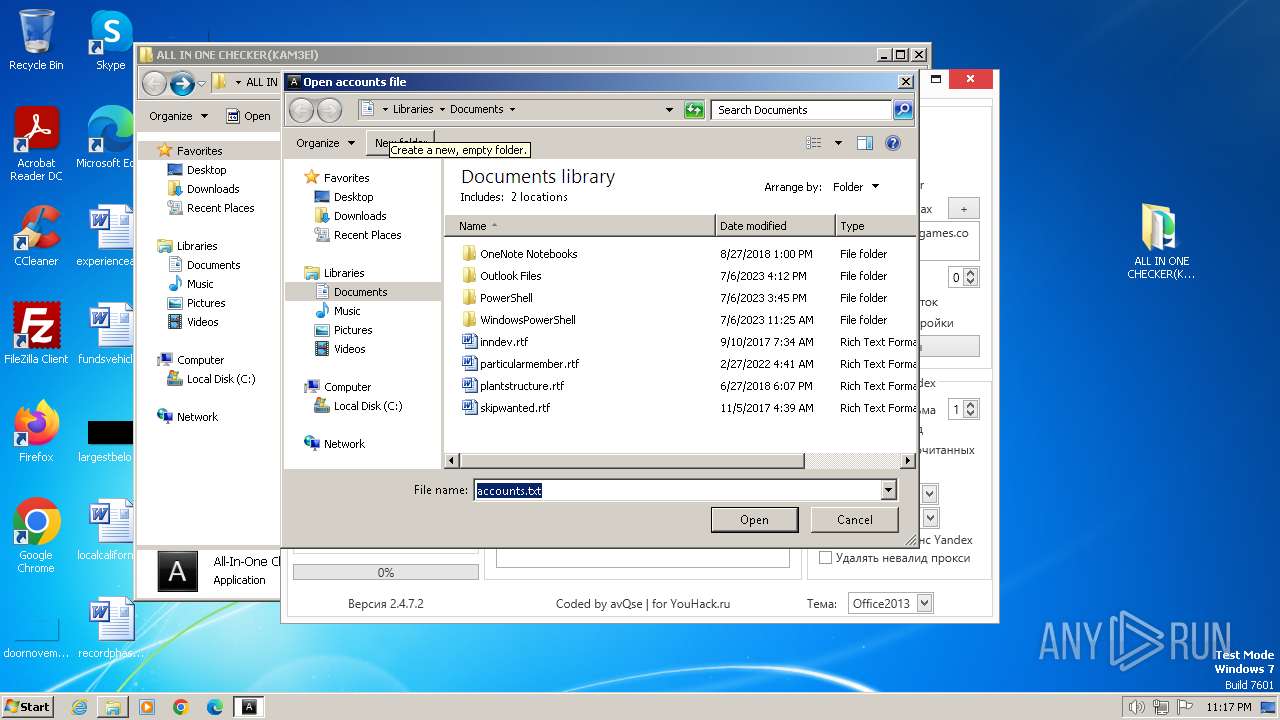Open the Тема Office2013 theme dropdown
Image resolution: width=1280 pixels, height=720 pixels.
point(924,603)
